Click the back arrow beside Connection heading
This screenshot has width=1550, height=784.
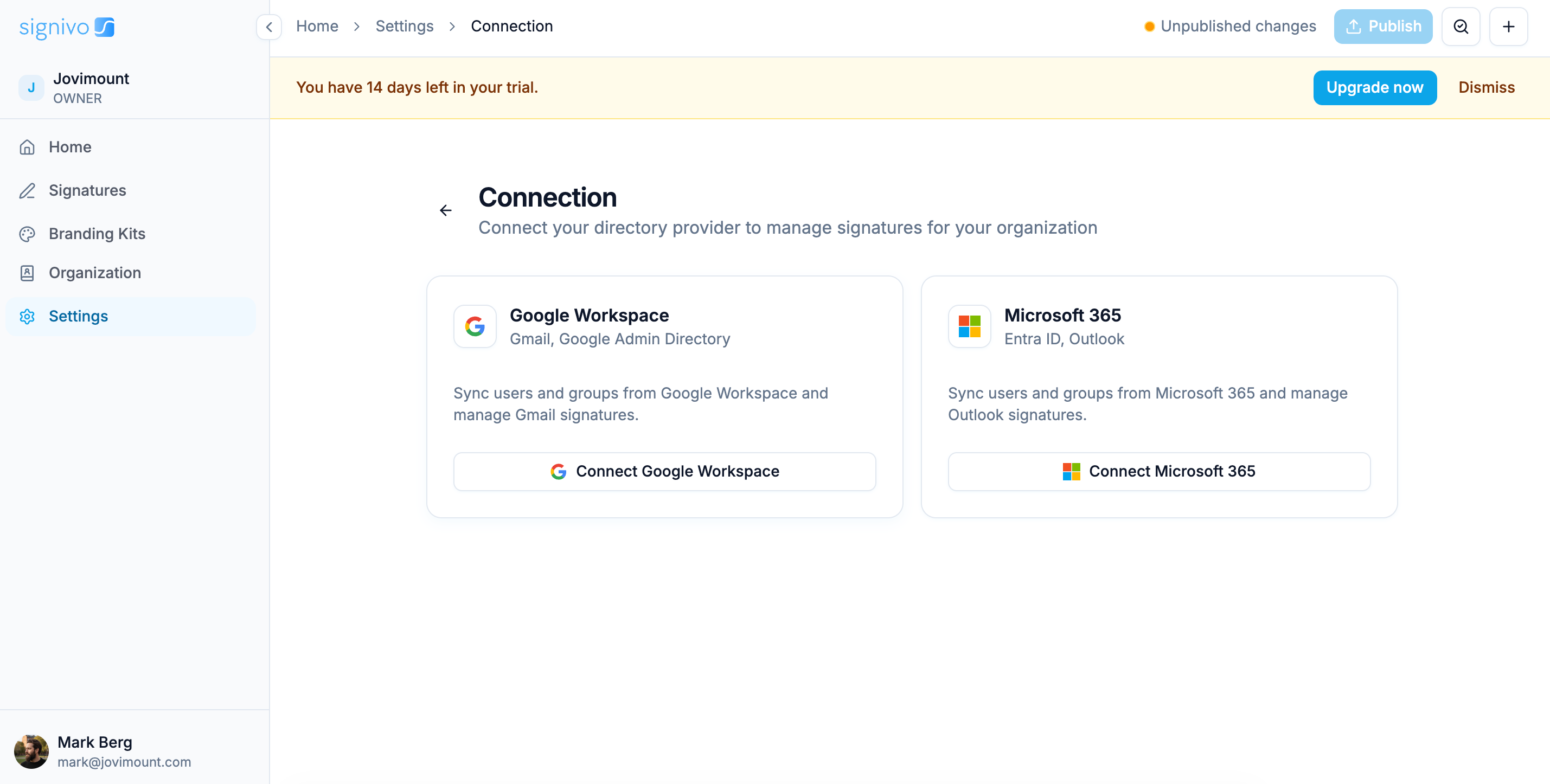445,210
